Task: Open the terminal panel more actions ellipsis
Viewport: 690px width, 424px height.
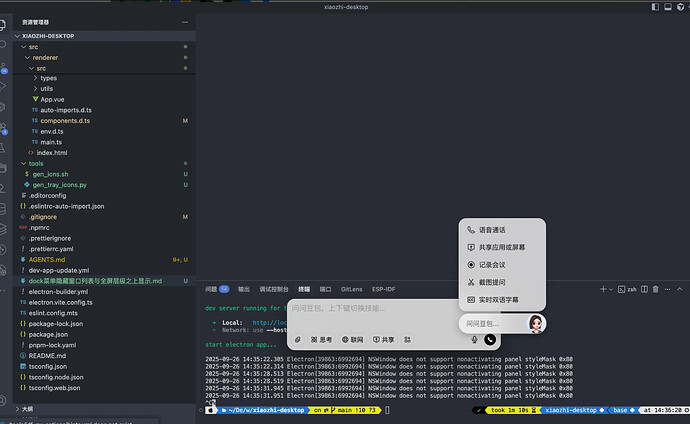Action: point(668,289)
